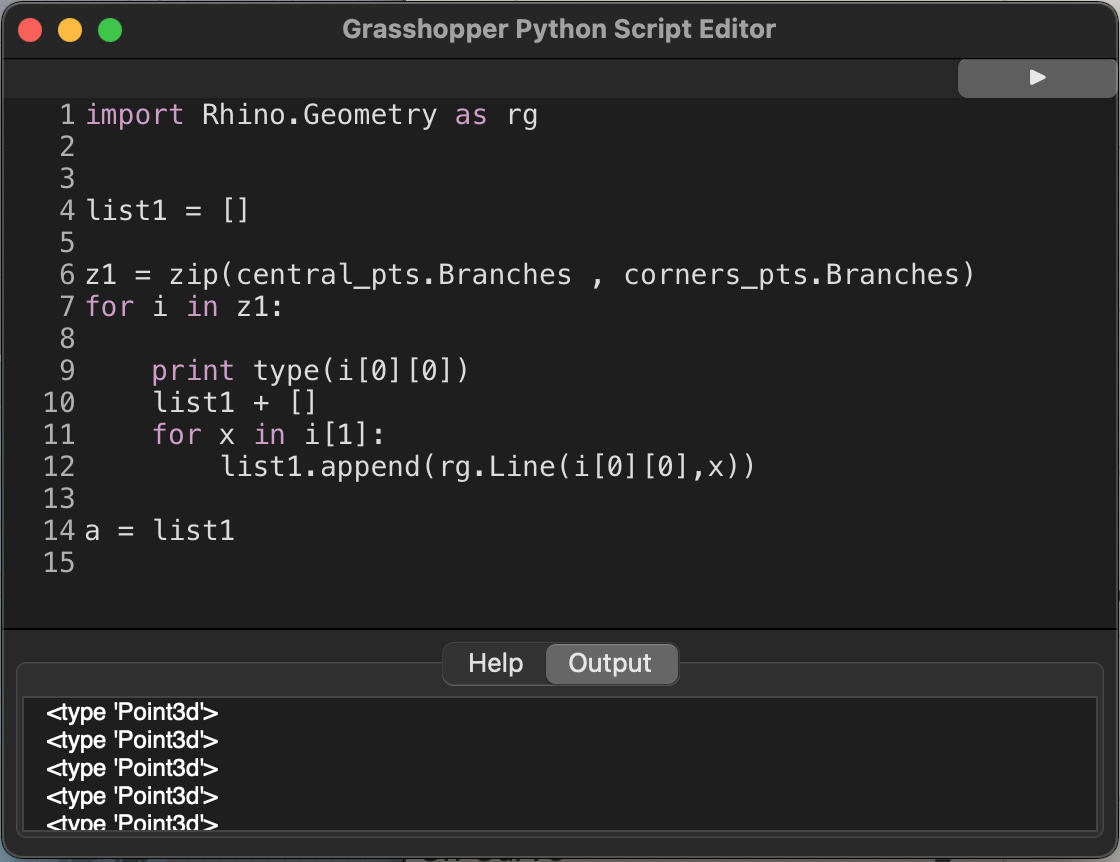Screen dimensions: 1120x862
Task: Minimize the script editor with the yellow button
Action: (x=70, y=31)
